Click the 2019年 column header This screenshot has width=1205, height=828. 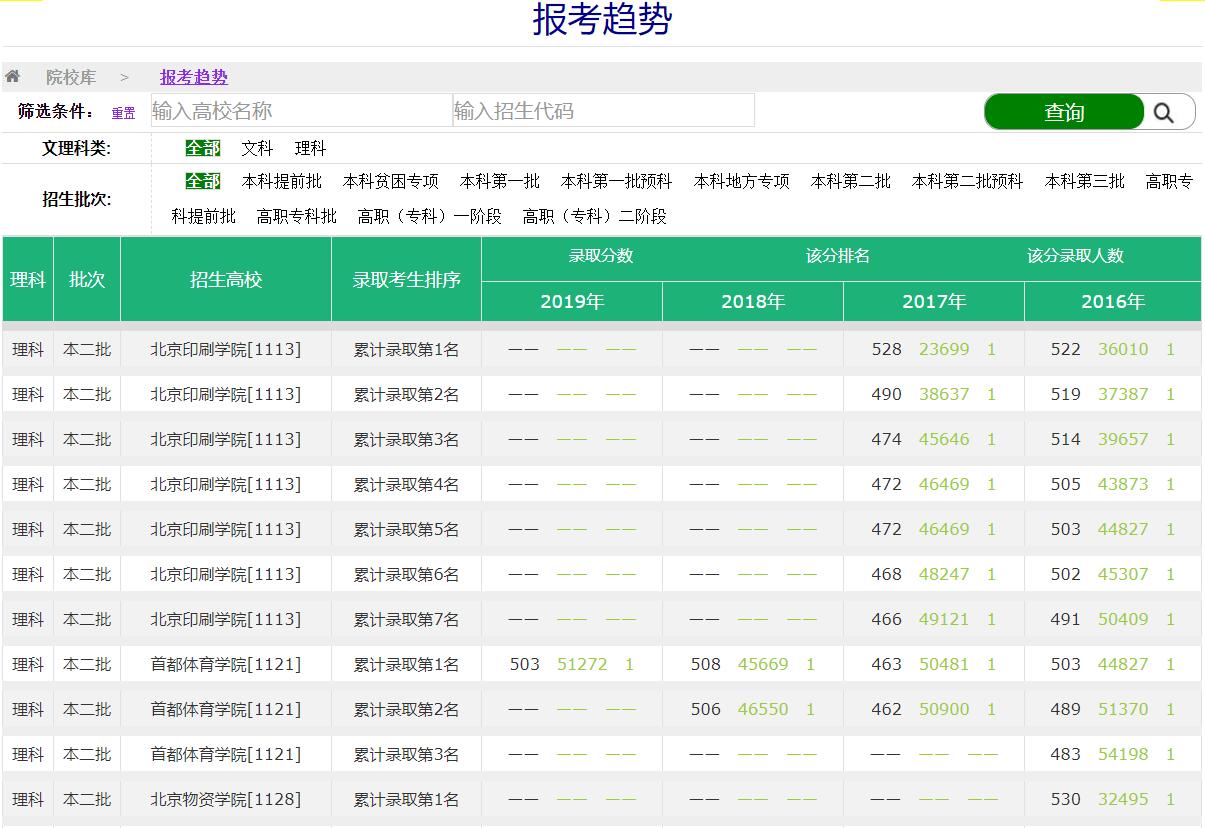point(572,301)
